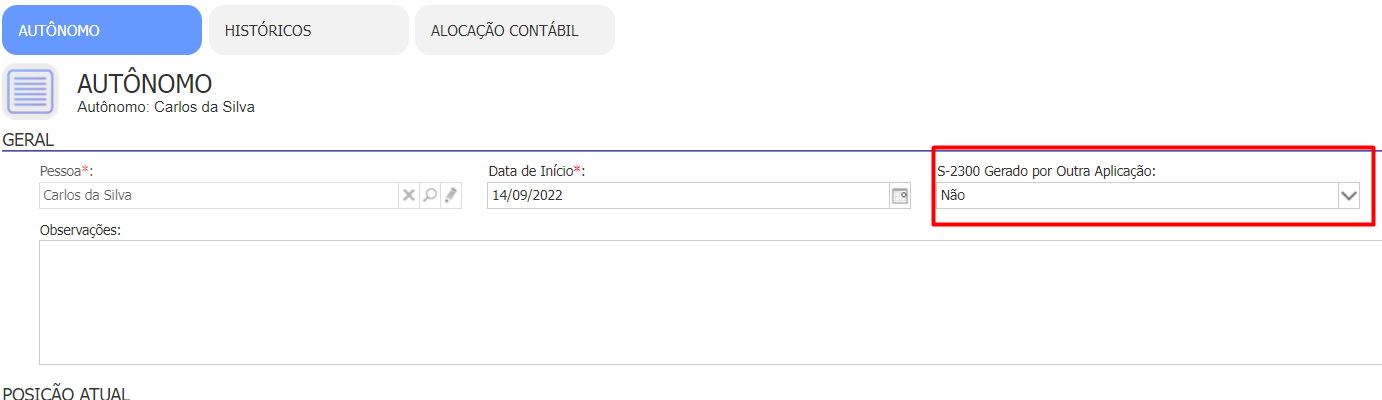
Task: Open person lookup with the magnifier icon
Action: tap(430, 196)
